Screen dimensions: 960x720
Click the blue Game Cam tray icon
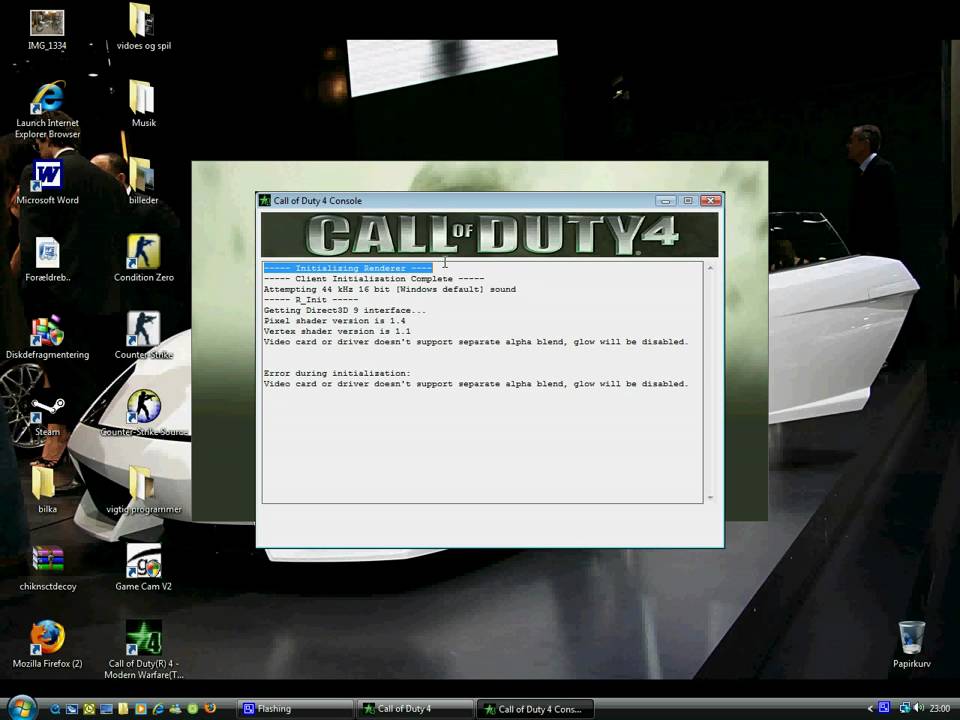[884, 708]
